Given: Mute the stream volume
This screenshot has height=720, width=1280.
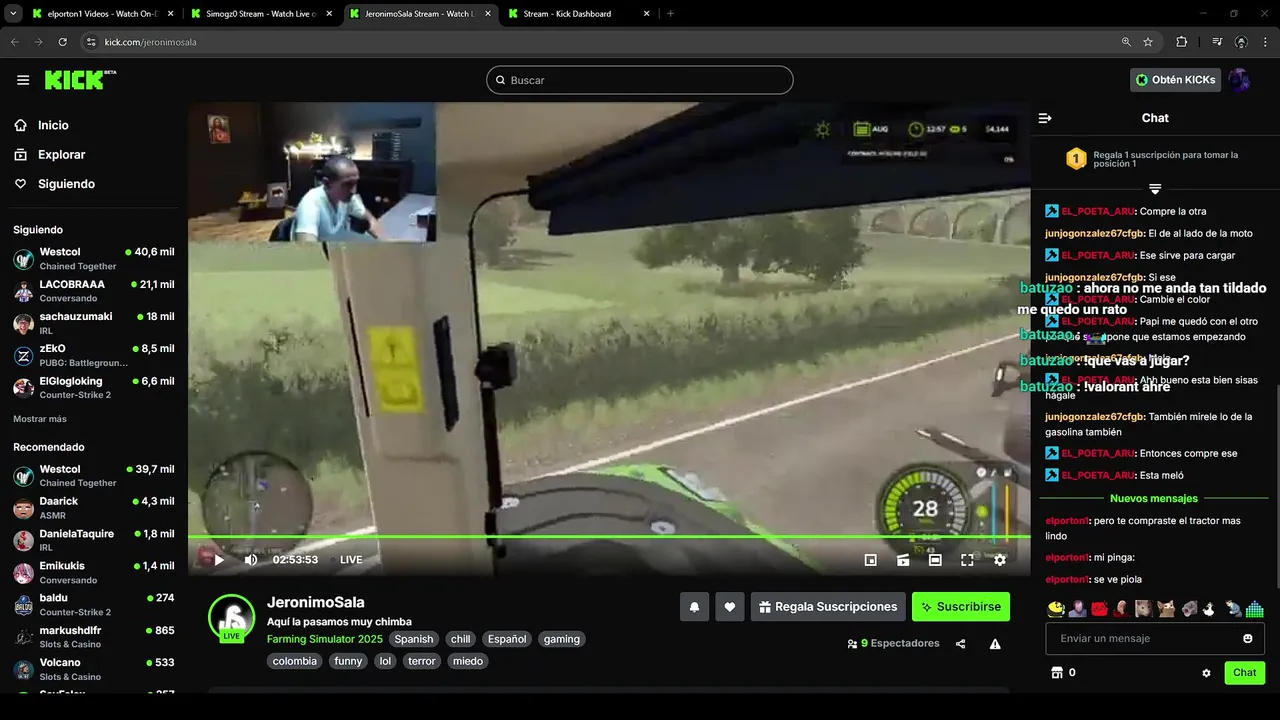Looking at the screenshot, I should (x=251, y=560).
